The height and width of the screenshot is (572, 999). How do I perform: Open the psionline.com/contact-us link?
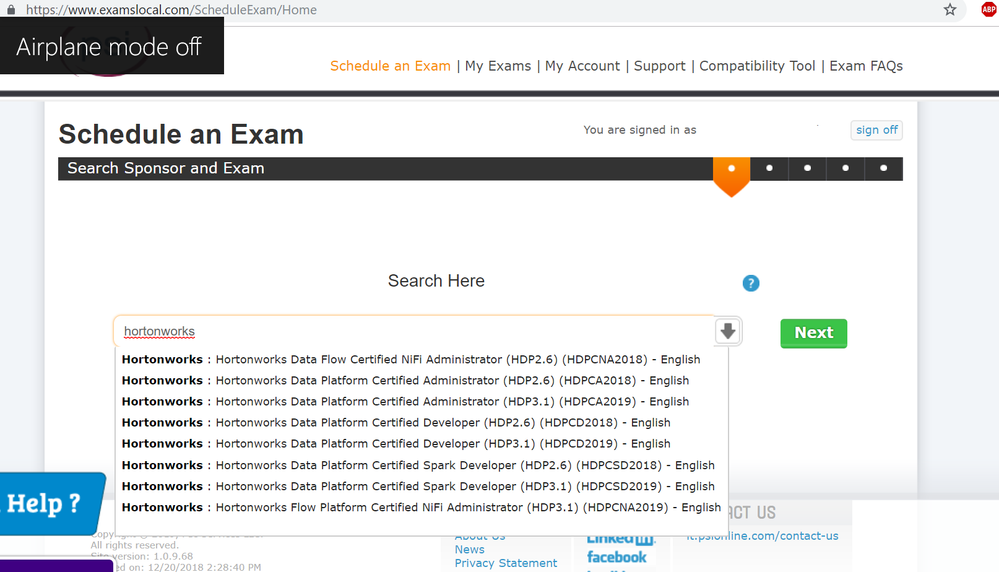pos(762,536)
